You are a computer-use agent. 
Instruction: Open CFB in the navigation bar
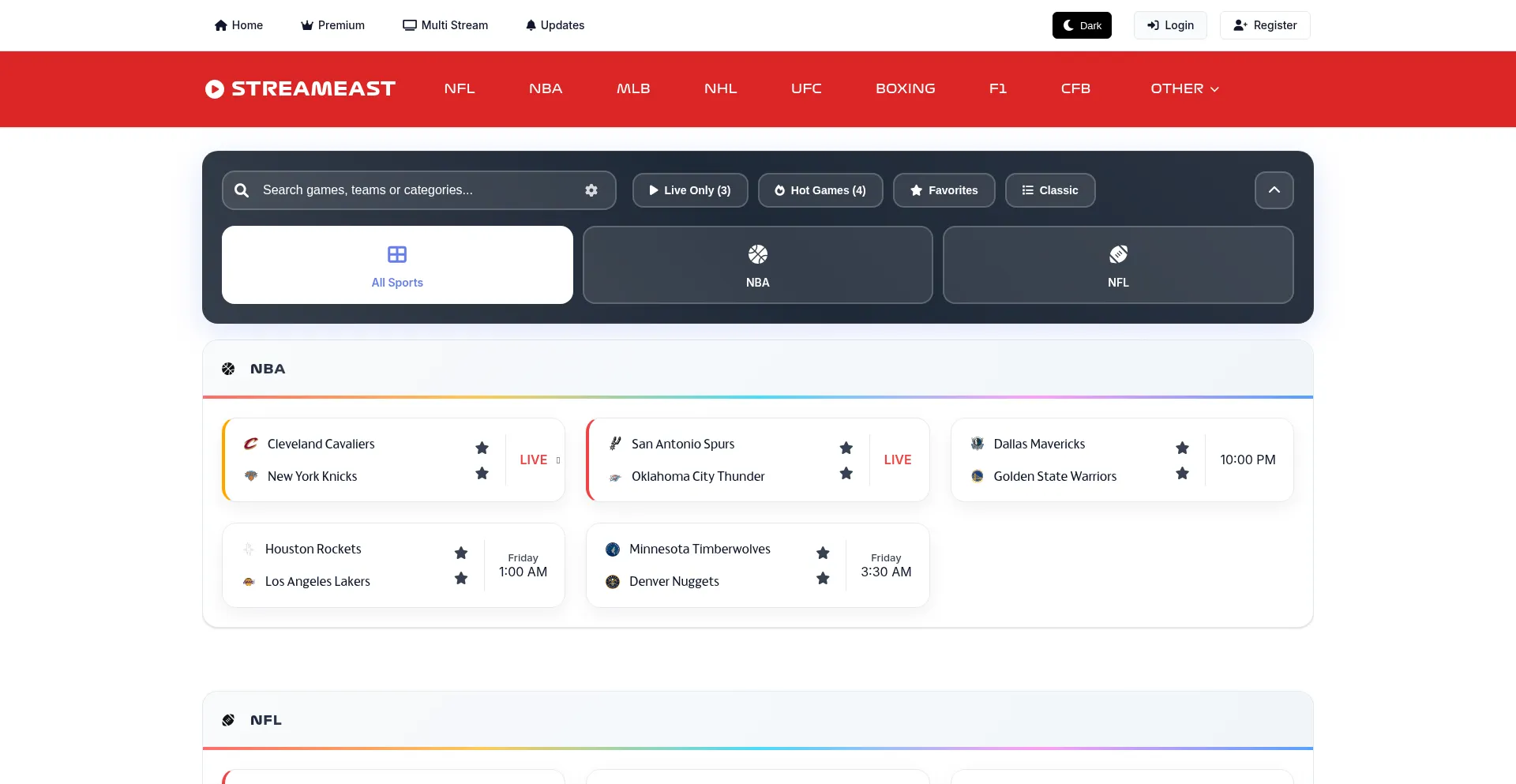pyautogui.click(x=1075, y=88)
